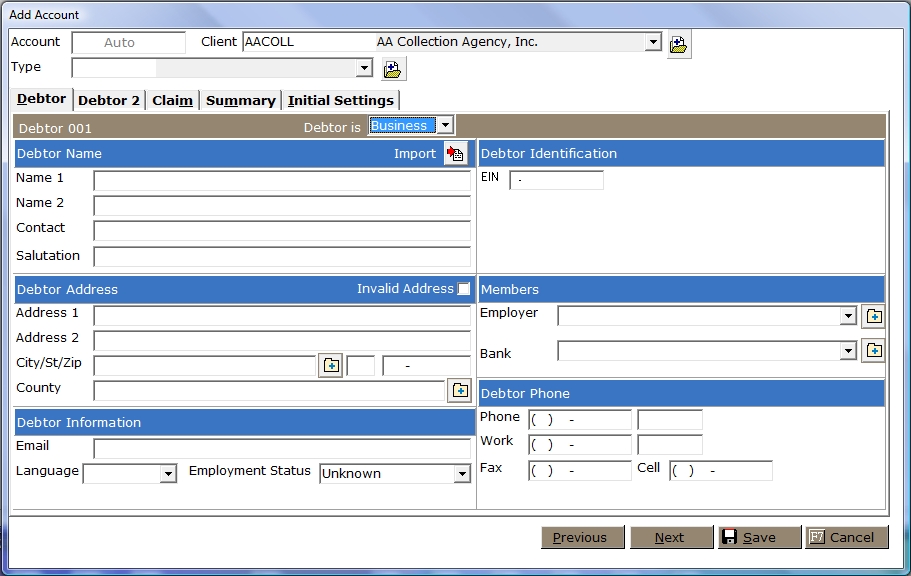Go to the Initial Settings tab
This screenshot has height=576, width=911.
[340, 100]
